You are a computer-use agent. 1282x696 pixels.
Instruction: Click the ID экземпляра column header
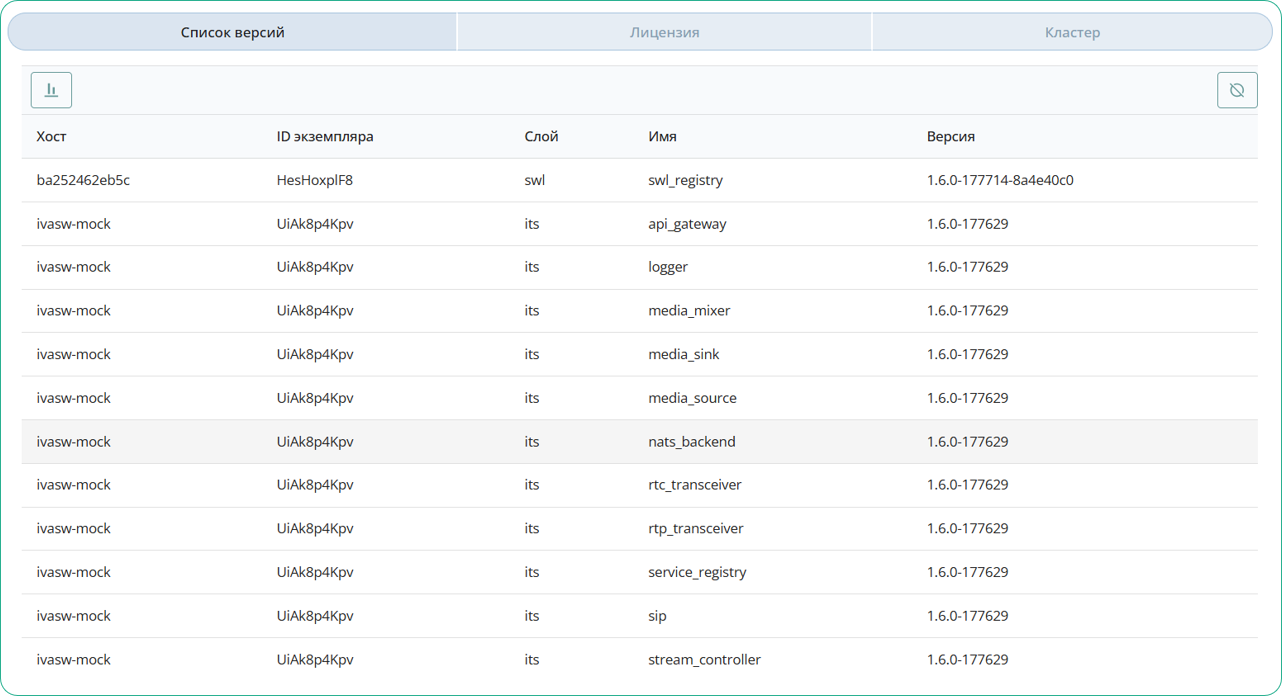click(325, 136)
